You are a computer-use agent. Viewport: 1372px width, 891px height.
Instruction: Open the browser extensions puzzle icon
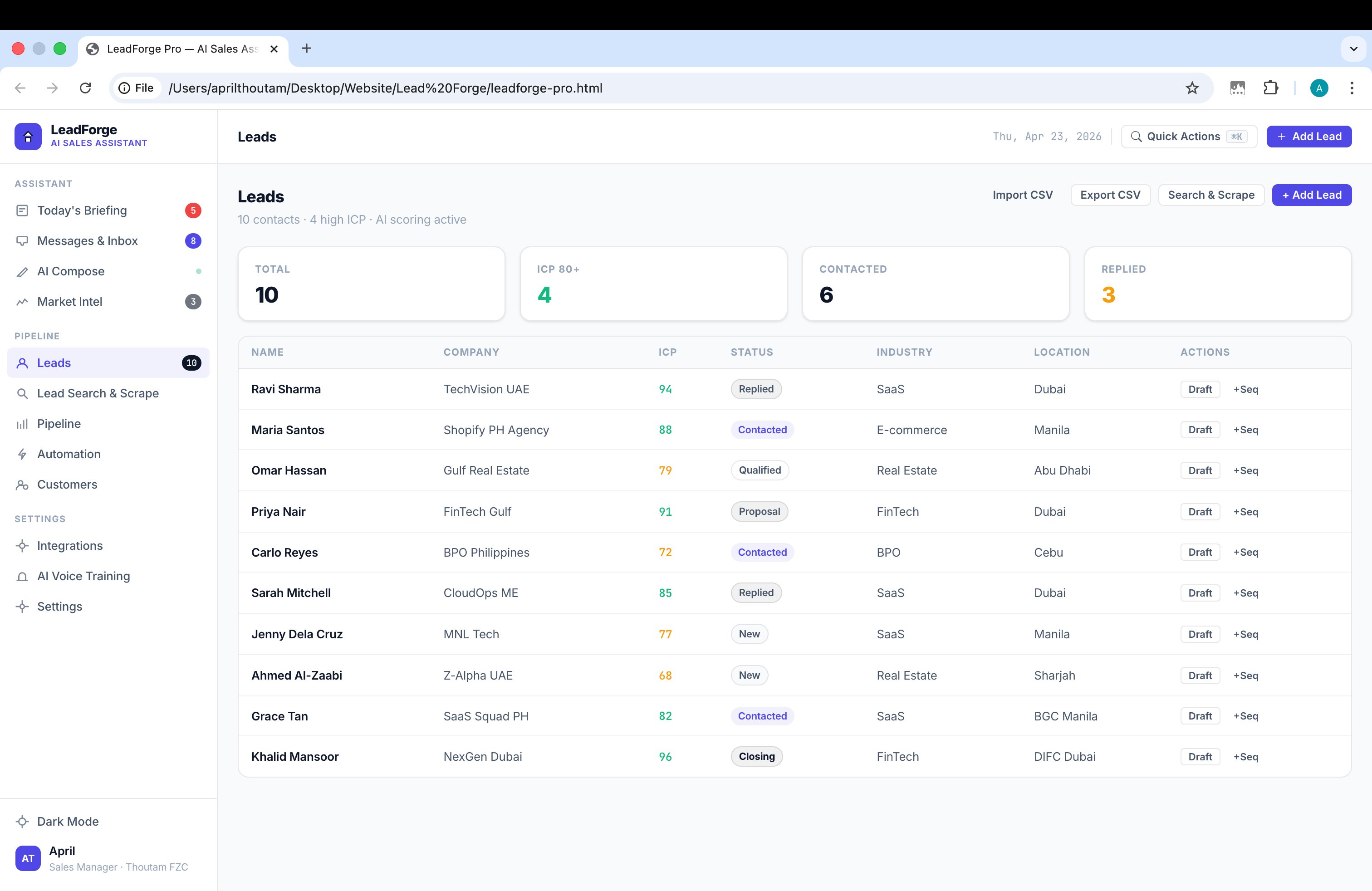tap(1270, 88)
